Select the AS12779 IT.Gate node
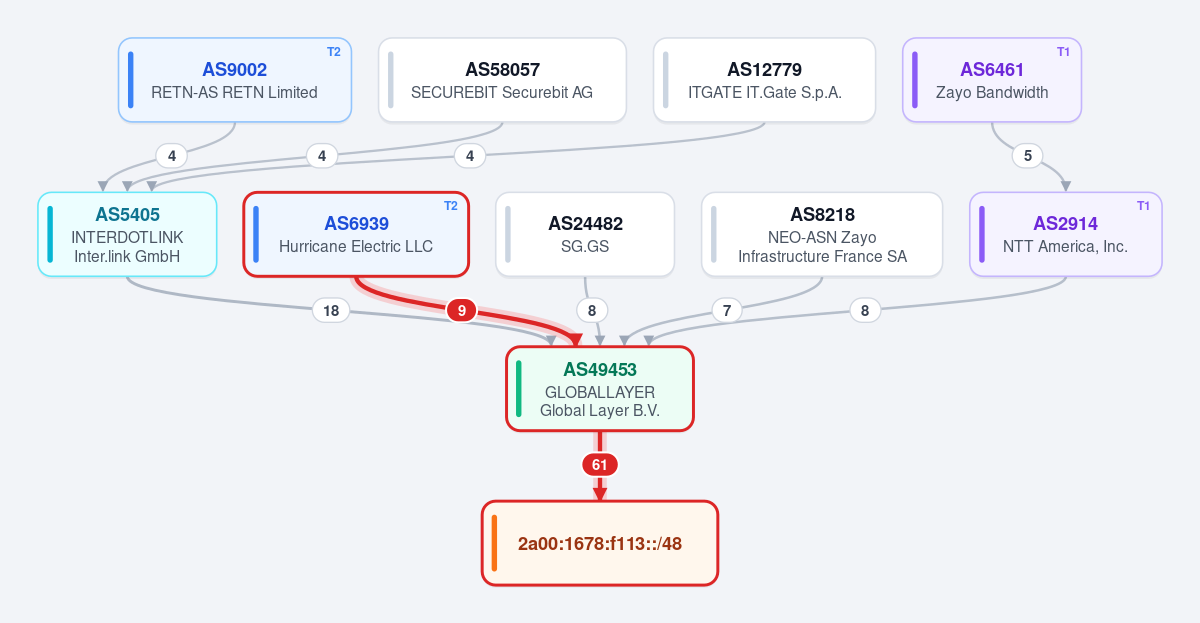The width and height of the screenshot is (1200, 623). point(765,80)
